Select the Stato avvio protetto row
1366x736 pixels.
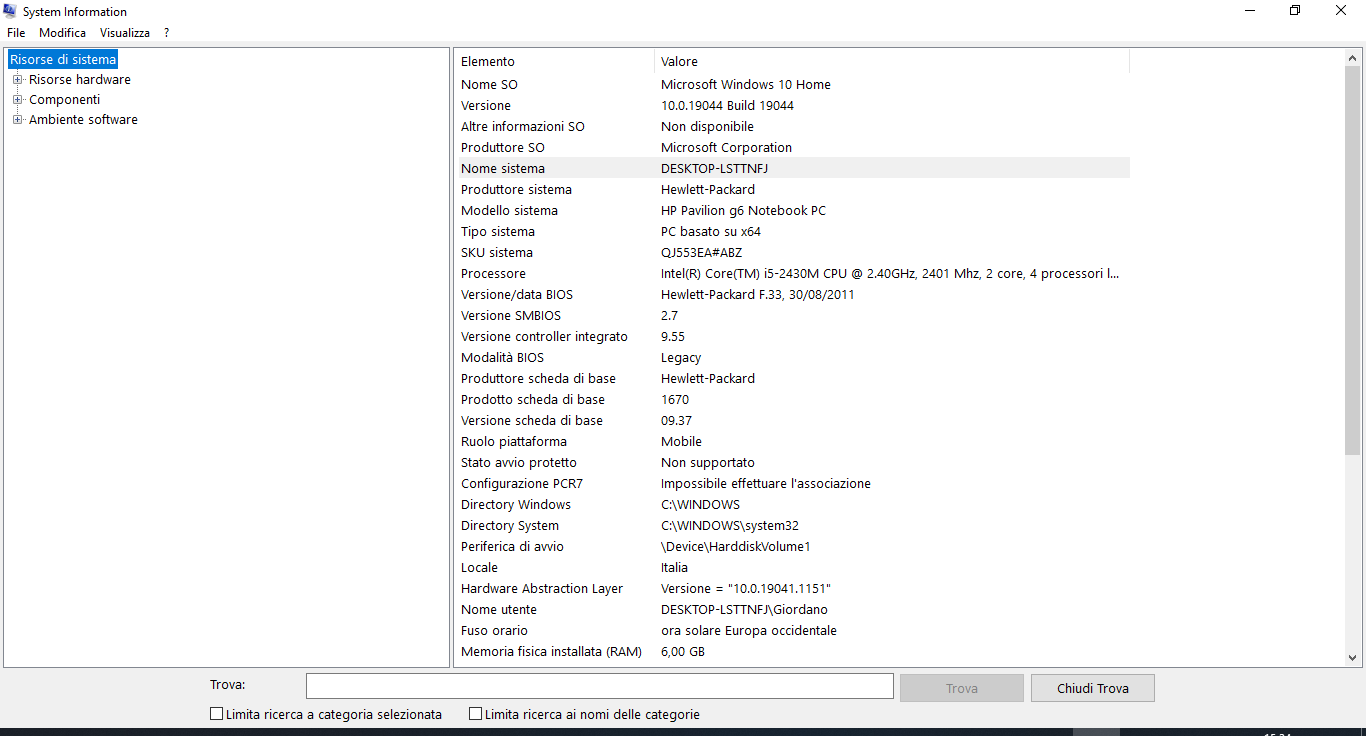(x=793, y=463)
